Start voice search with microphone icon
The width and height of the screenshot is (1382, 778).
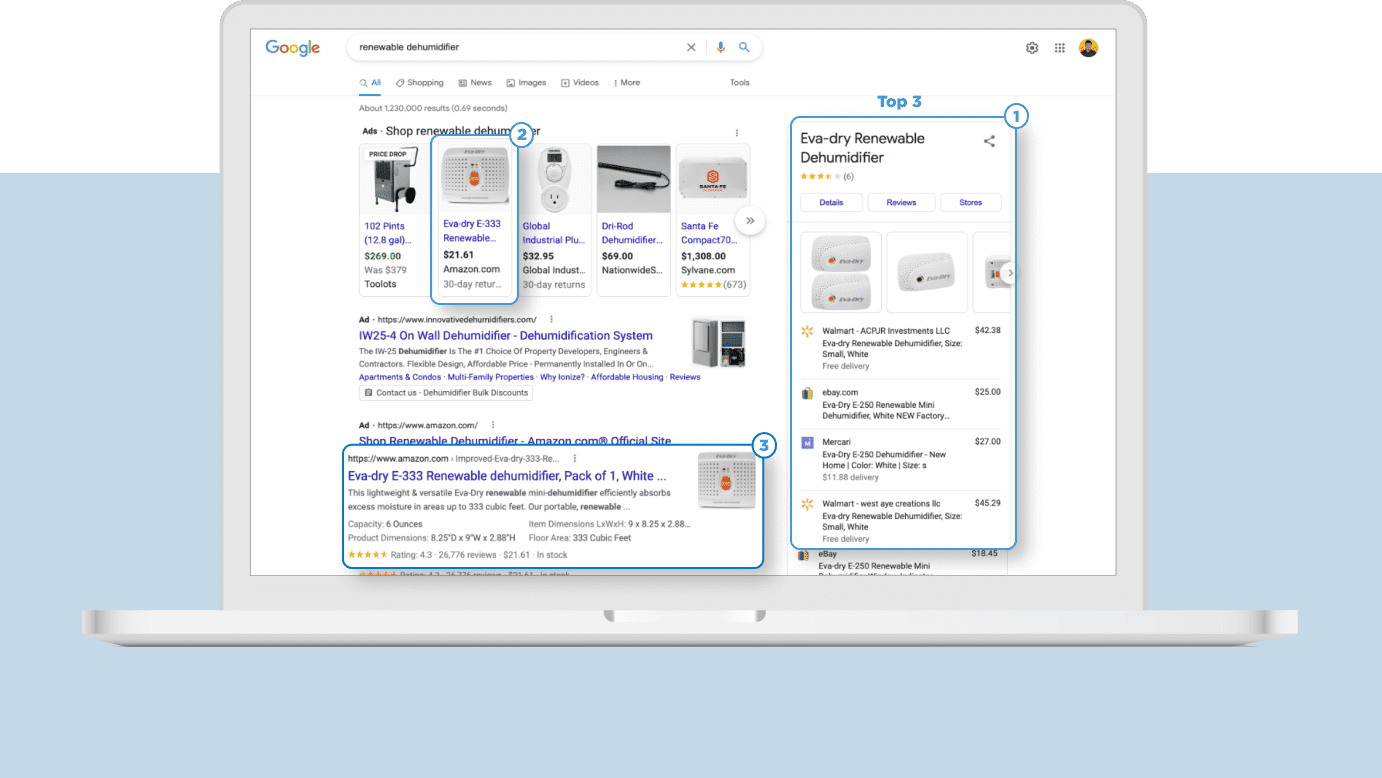tap(720, 47)
